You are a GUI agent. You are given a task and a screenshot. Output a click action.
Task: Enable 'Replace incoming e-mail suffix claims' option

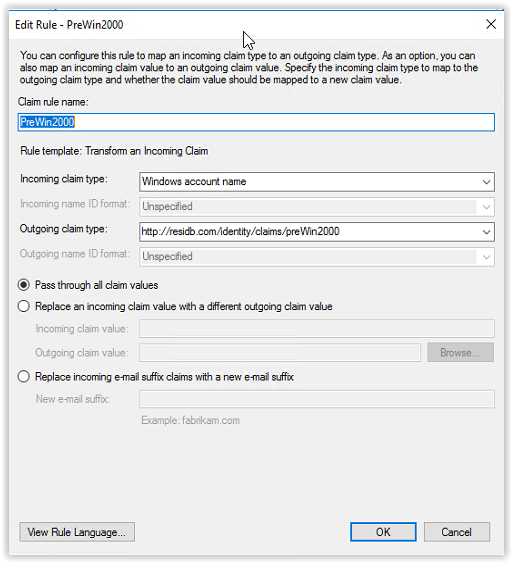(x=24, y=377)
